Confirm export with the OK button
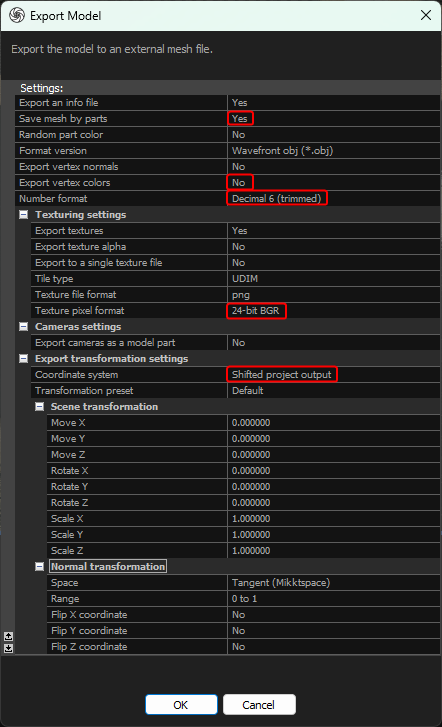Screen dimensions: 442x727 click(x=181, y=705)
